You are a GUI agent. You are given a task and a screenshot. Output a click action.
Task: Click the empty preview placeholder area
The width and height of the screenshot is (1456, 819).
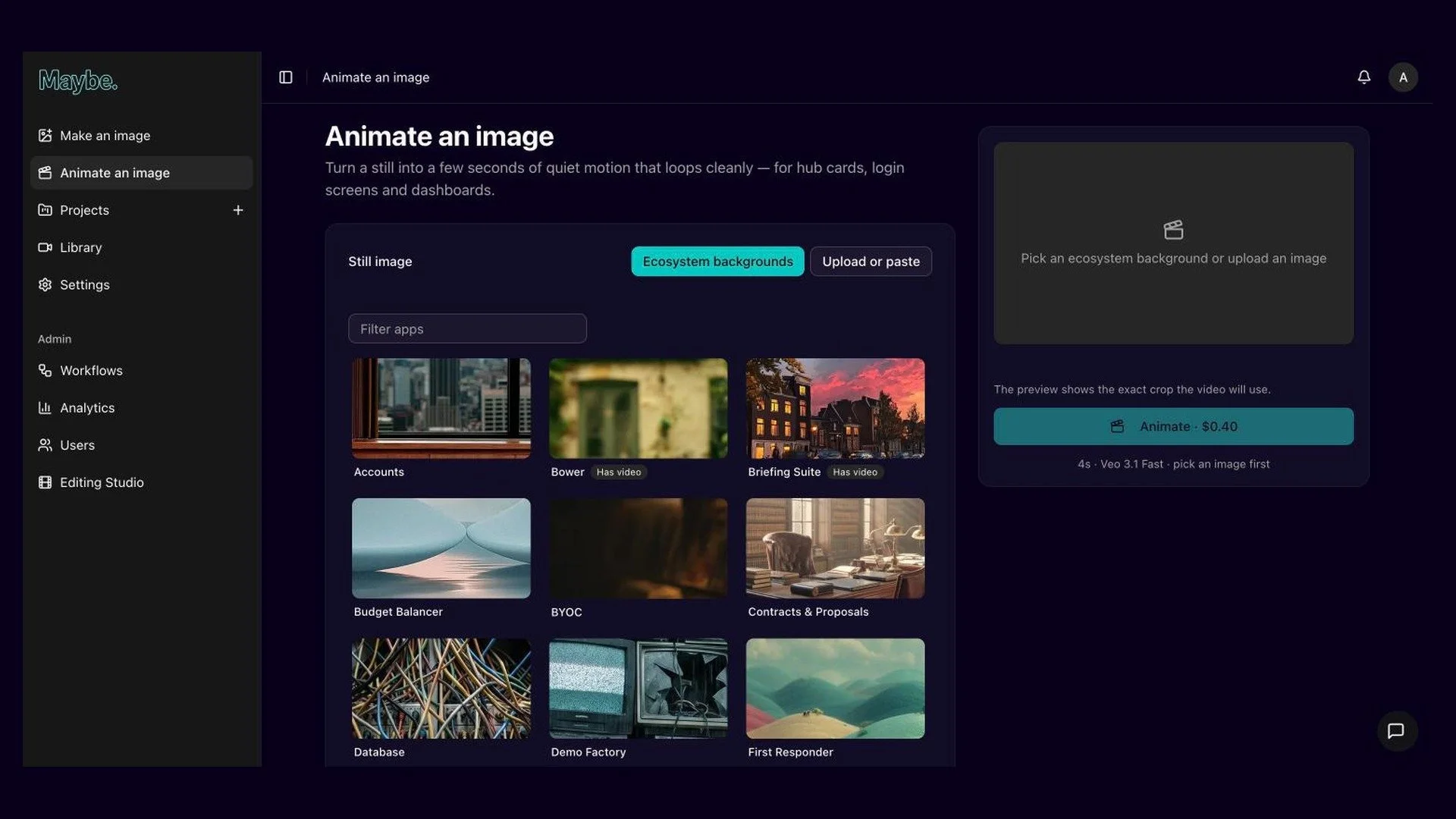pyautogui.click(x=1173, y=243)
